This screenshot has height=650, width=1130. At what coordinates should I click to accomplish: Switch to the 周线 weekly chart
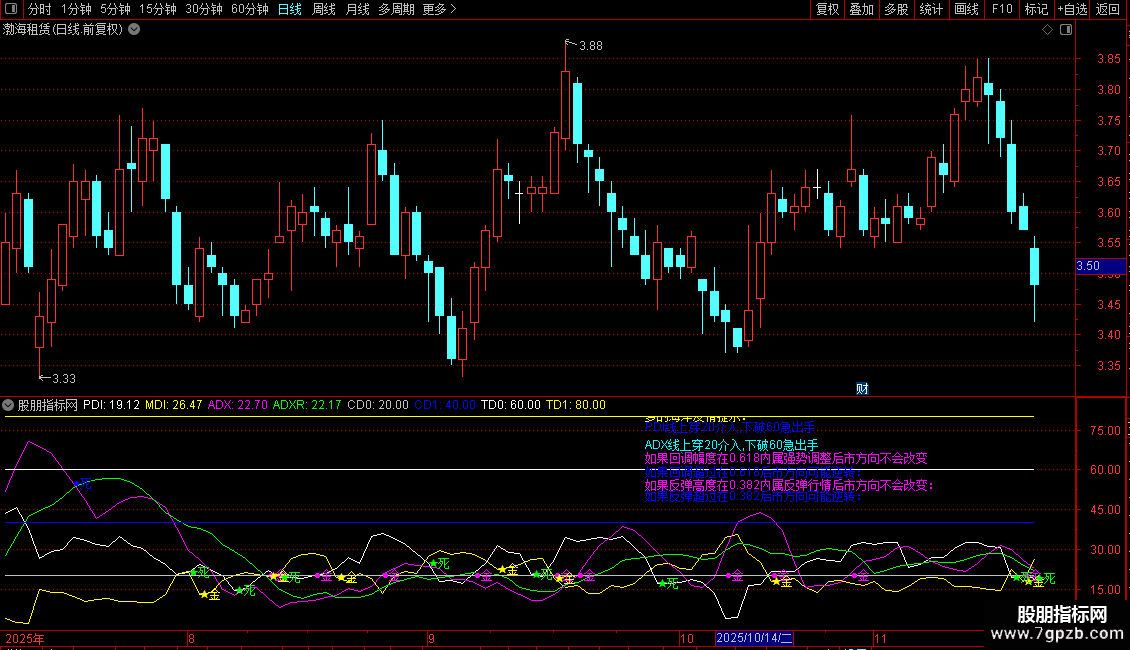324,10
